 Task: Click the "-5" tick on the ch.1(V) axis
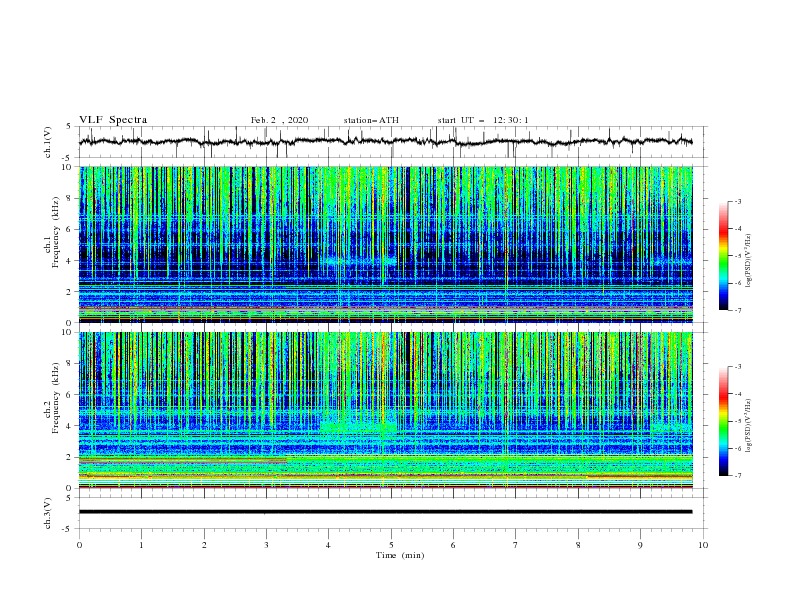click(68, 158)
